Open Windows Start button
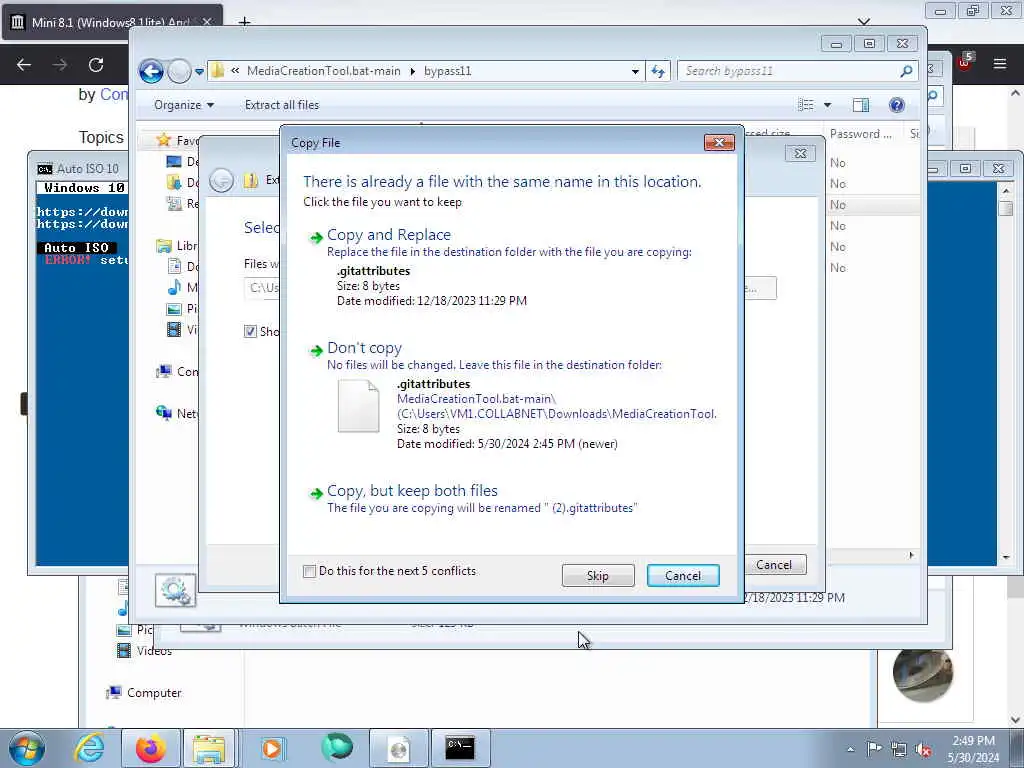 point(27,748)
